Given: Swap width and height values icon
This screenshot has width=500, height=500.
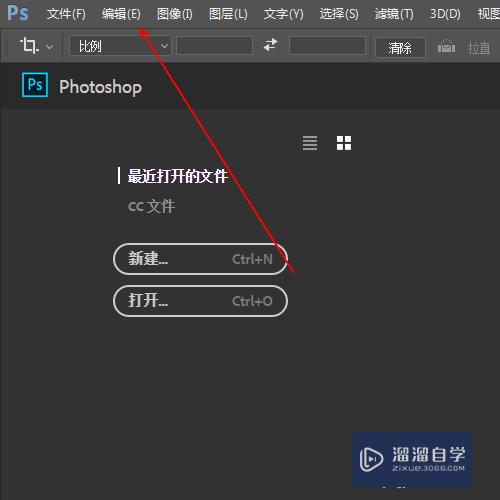Looking at the screenshot, I should pos(270,45).
